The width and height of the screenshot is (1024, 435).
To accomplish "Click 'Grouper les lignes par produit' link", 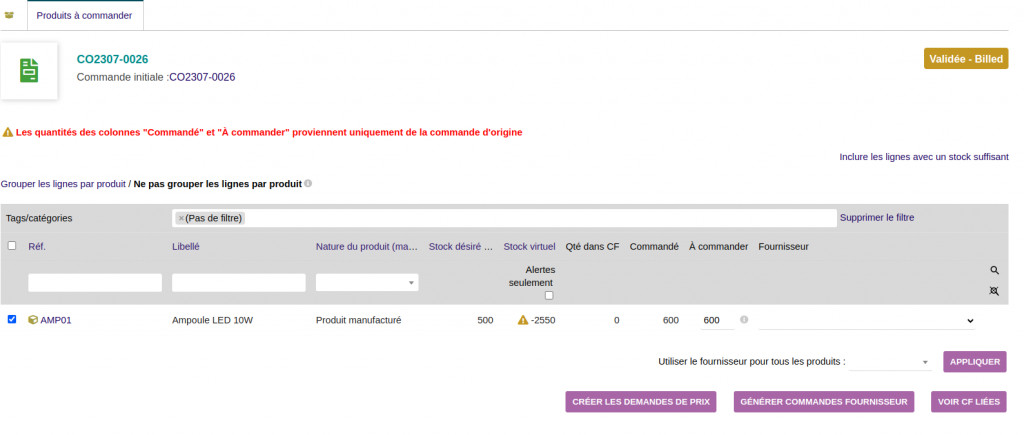I will (63, 184).
